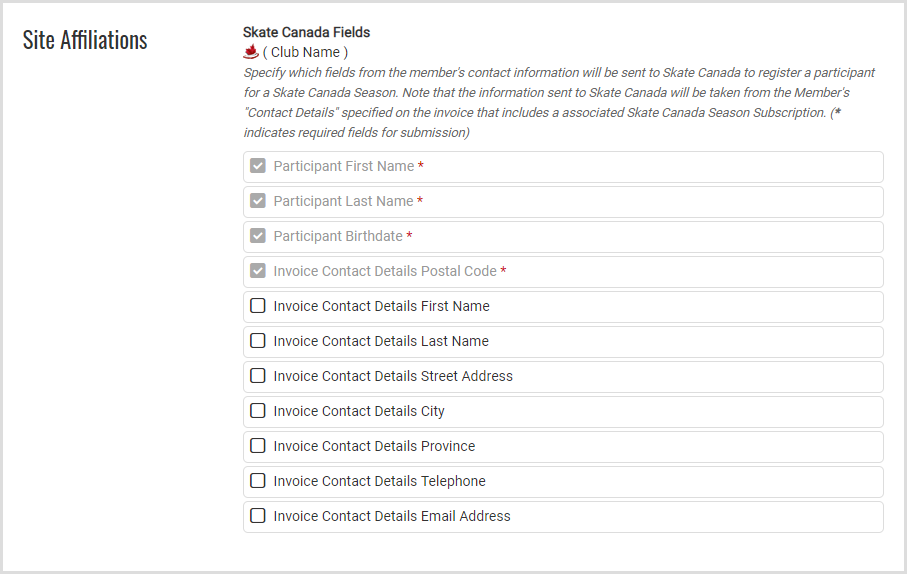Check Invoice Contact Details Last Name box
This screenshot has width=907, height=574.
pyautogui.click(x=258, y=341)
